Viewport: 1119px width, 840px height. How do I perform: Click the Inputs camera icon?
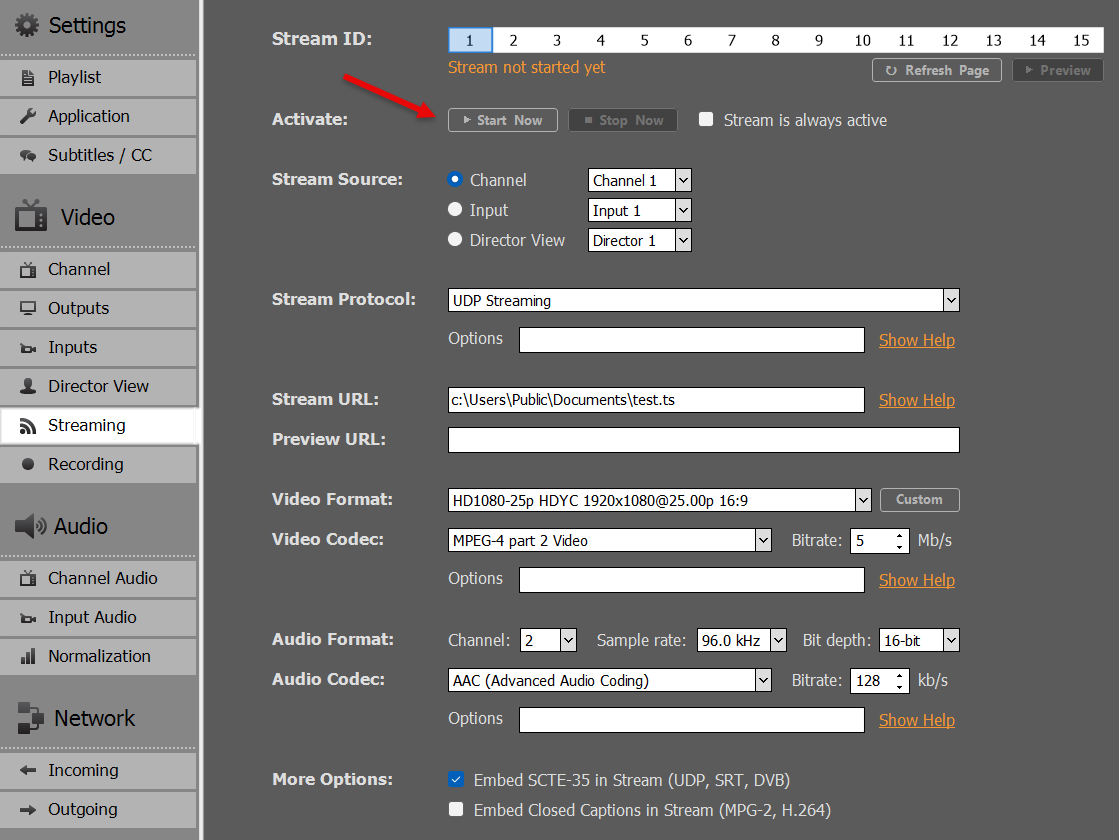28,348
